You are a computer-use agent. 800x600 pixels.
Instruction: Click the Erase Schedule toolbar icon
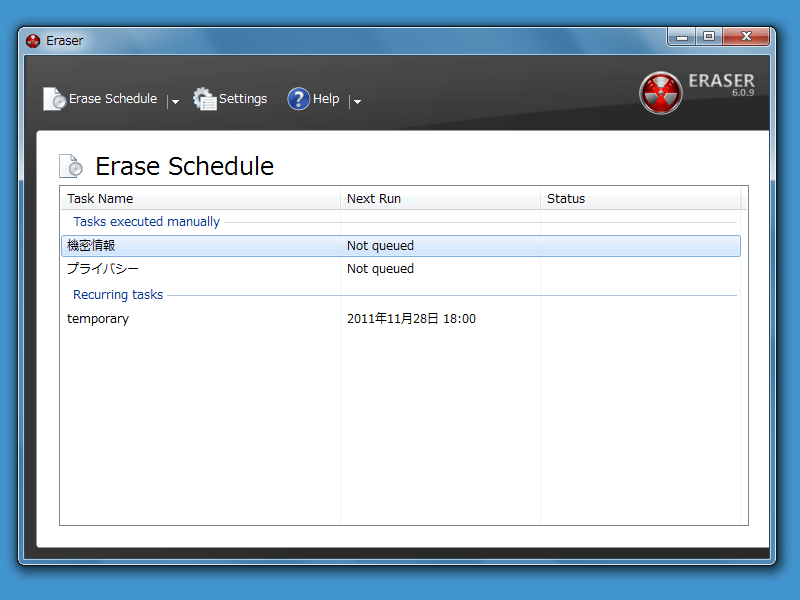pyautogui.click(x=55, y=98)
